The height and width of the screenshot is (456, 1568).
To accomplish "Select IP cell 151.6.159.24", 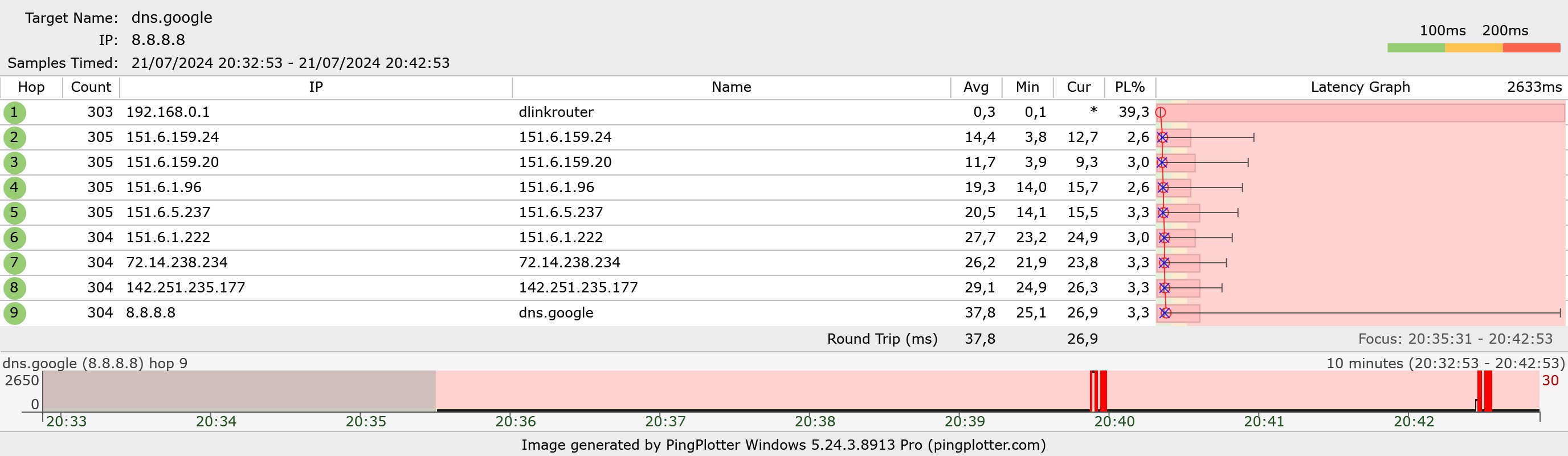I will coord(172,137).
